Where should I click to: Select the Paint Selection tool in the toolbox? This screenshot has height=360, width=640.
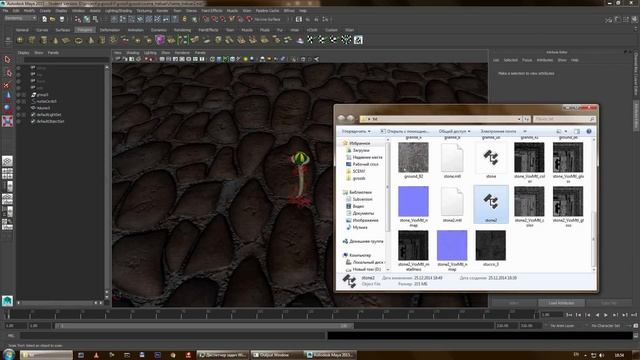[x=7, y=85]
